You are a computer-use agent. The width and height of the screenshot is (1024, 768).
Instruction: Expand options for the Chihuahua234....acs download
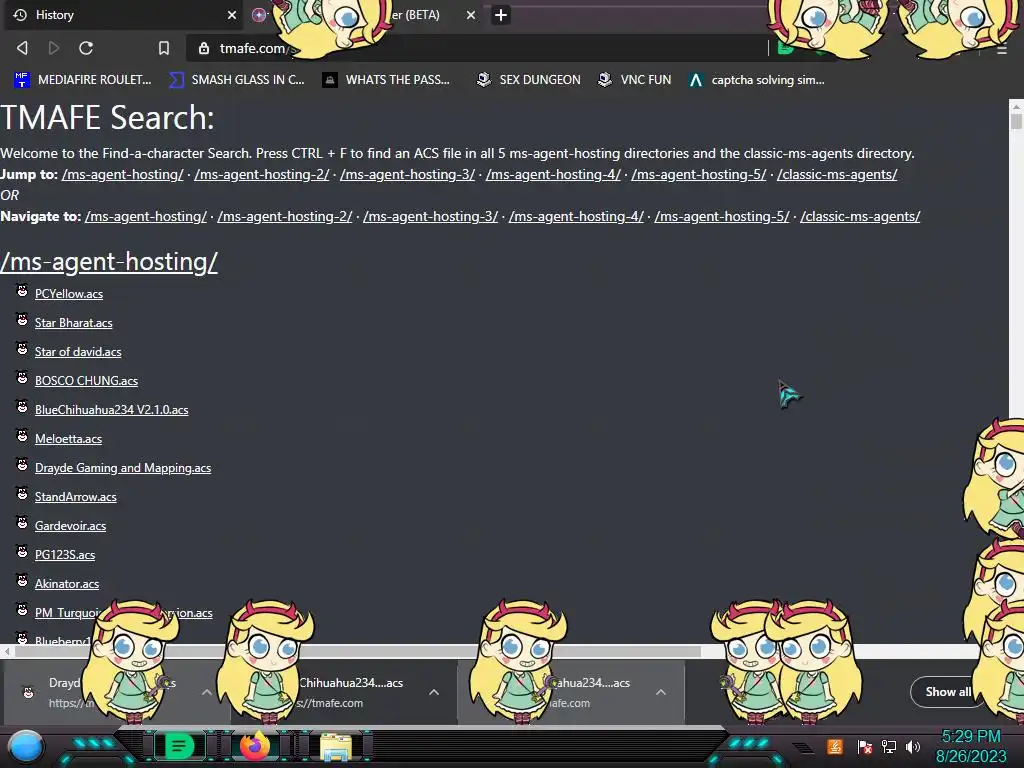[x=434, y=692]
